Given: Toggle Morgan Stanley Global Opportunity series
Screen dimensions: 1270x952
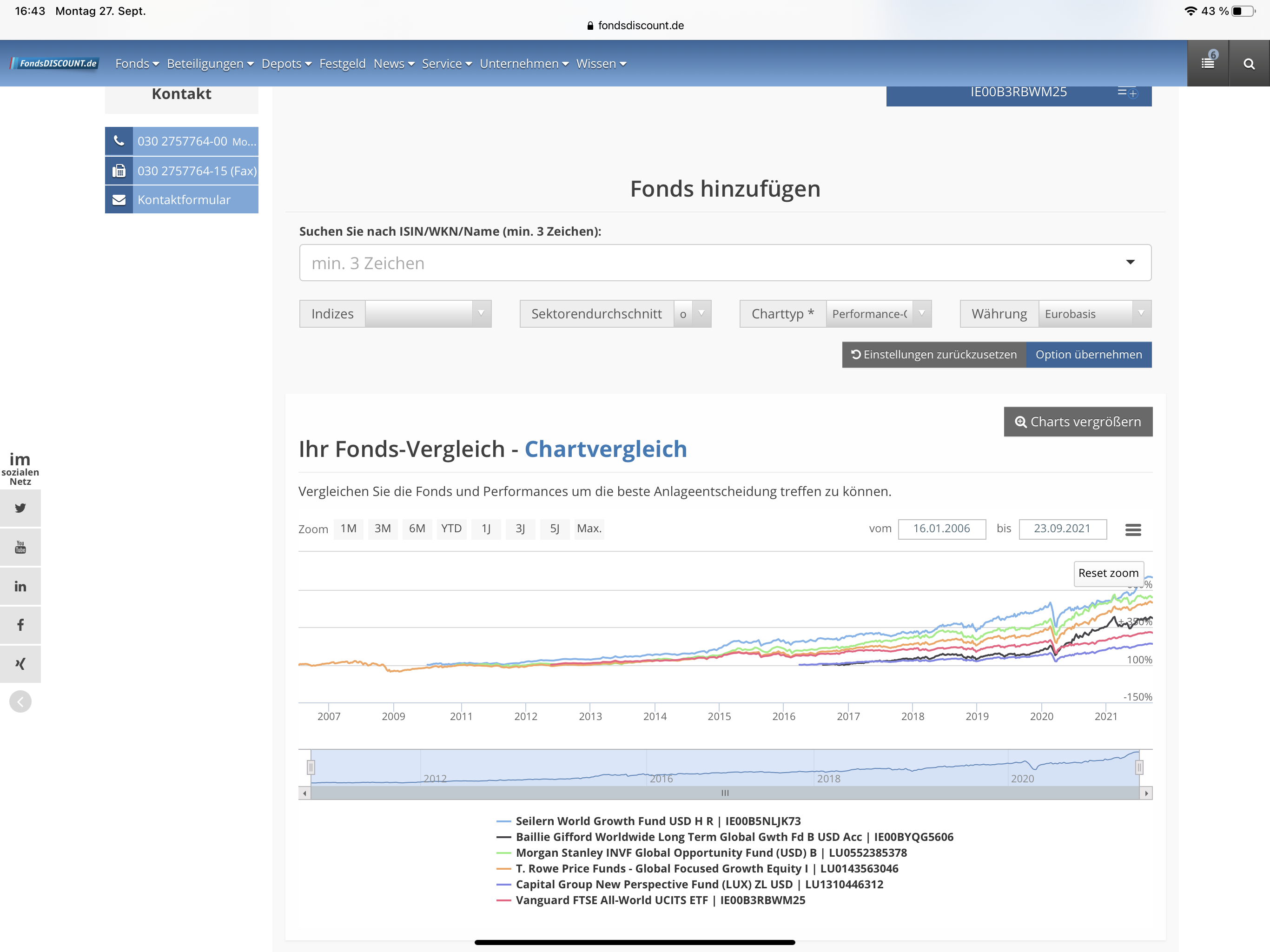Looking at the screenshot, I should point(711,853).
